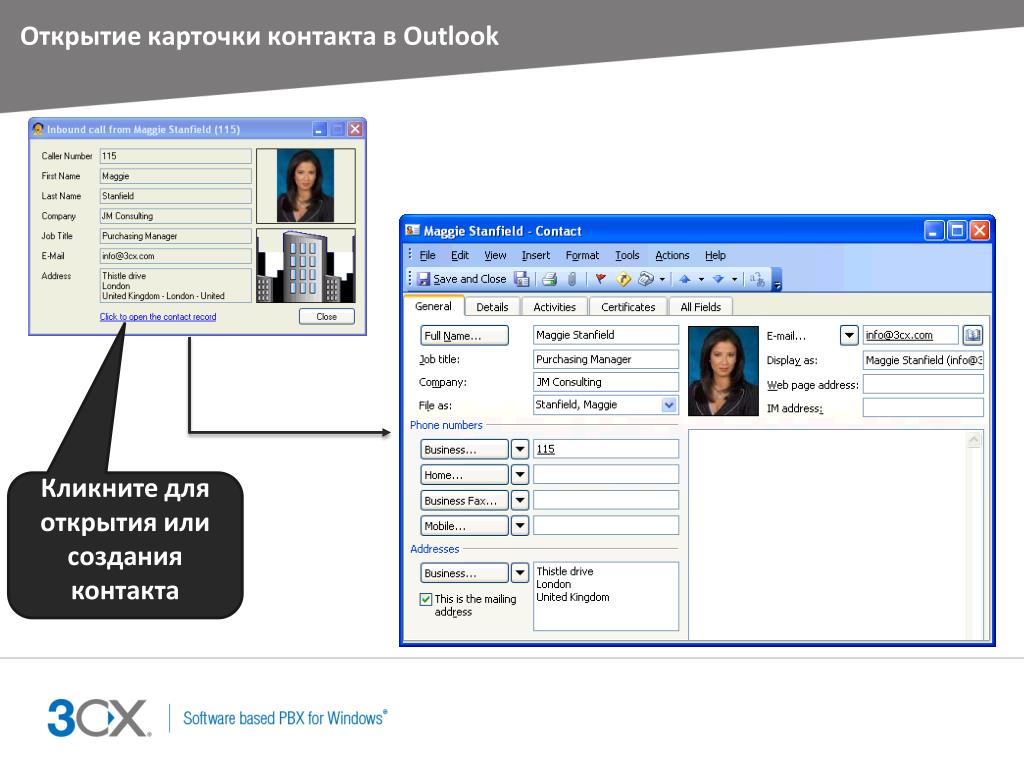The image size is (1024, 768).
Task: Click the Web page address field
Action: (x=923, y=384)
